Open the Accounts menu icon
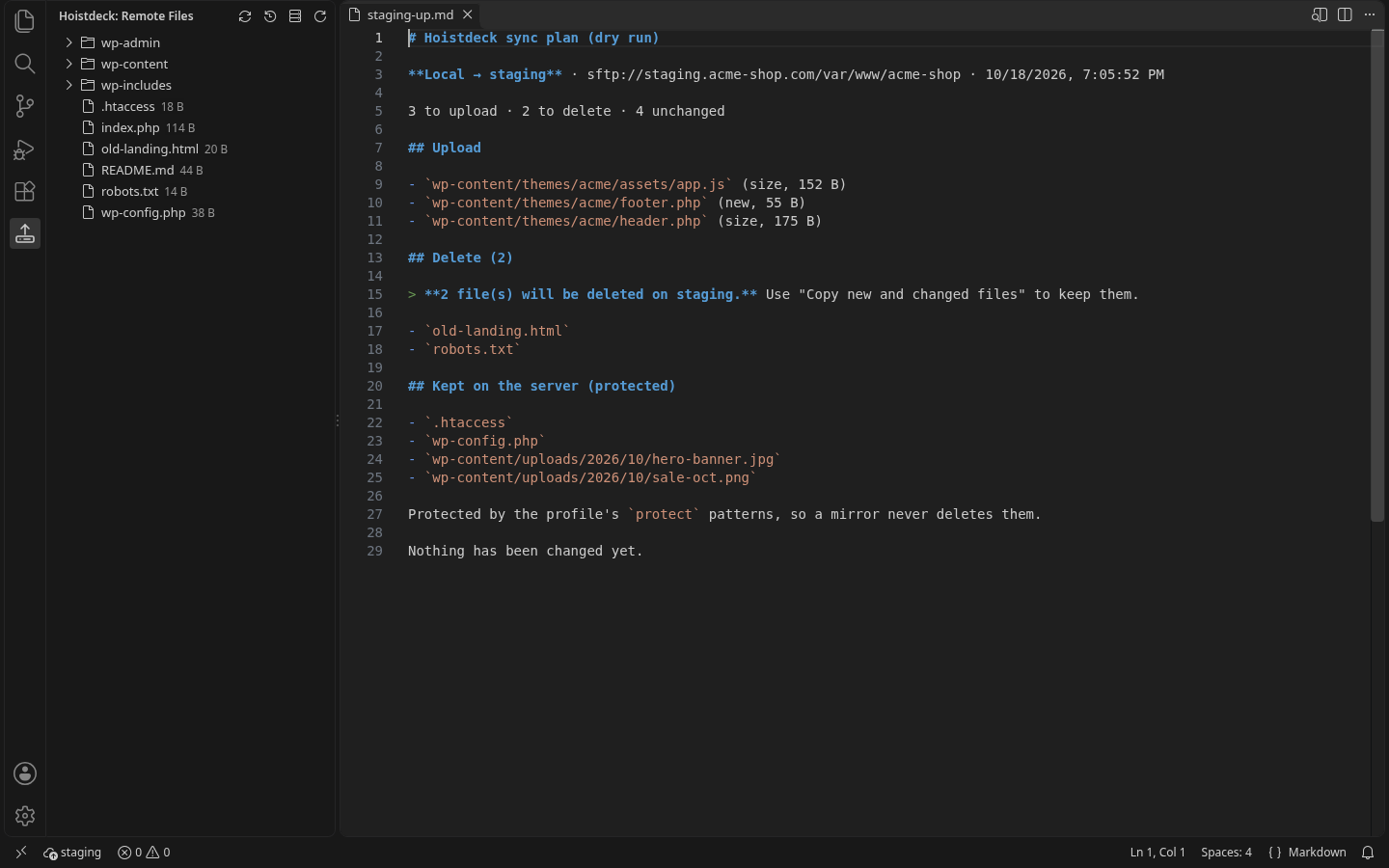This screenshot has height=868, width=1389. [x=25, y=773]
